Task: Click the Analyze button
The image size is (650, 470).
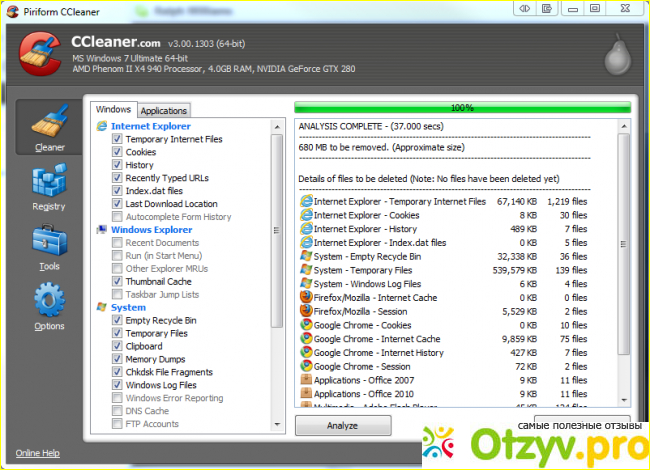Action: click(x=342, y=425)
